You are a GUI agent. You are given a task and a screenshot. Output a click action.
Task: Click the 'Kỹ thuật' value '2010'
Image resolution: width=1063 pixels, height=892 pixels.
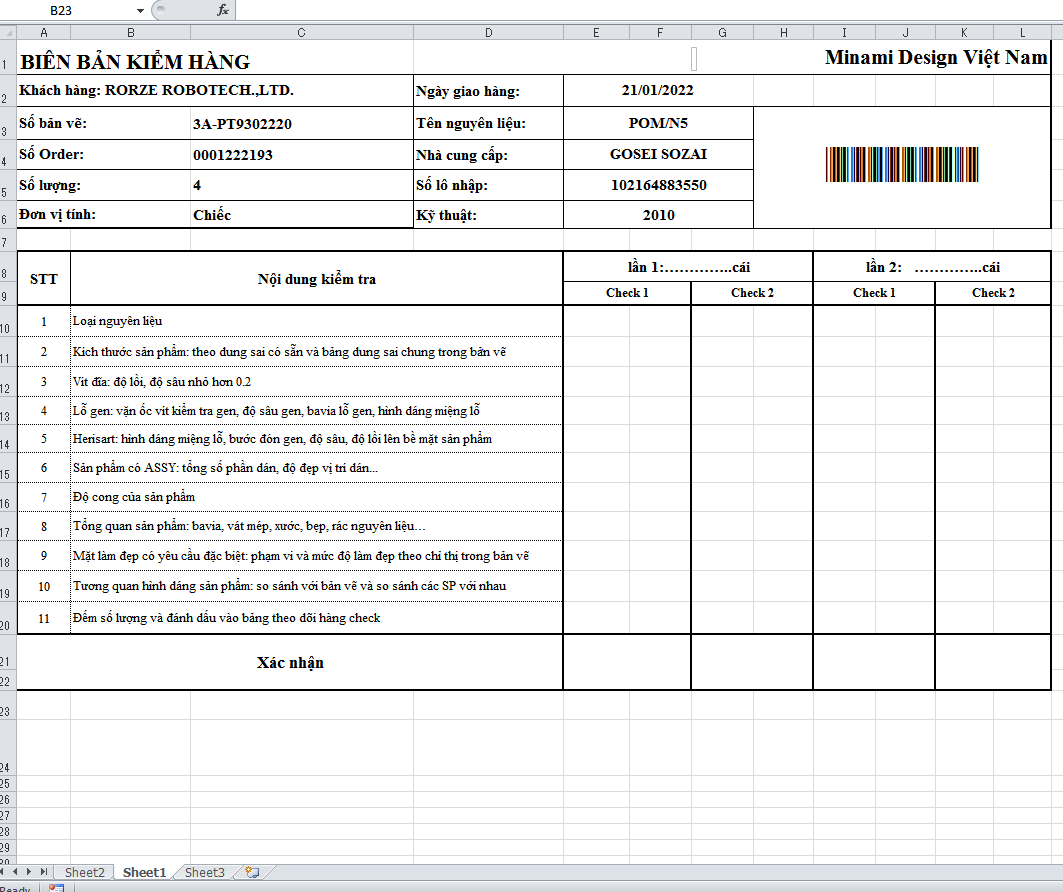point(658,215)
